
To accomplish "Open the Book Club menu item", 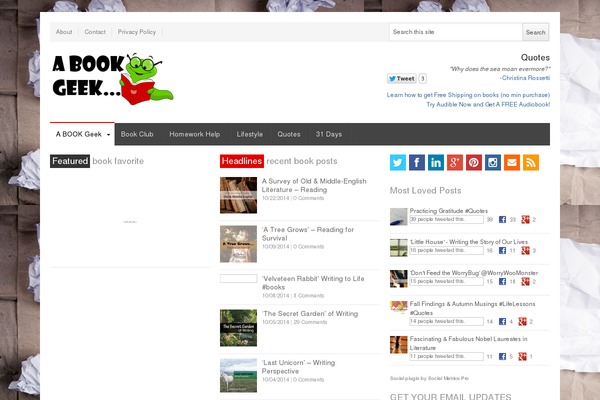I will (136, 134).
